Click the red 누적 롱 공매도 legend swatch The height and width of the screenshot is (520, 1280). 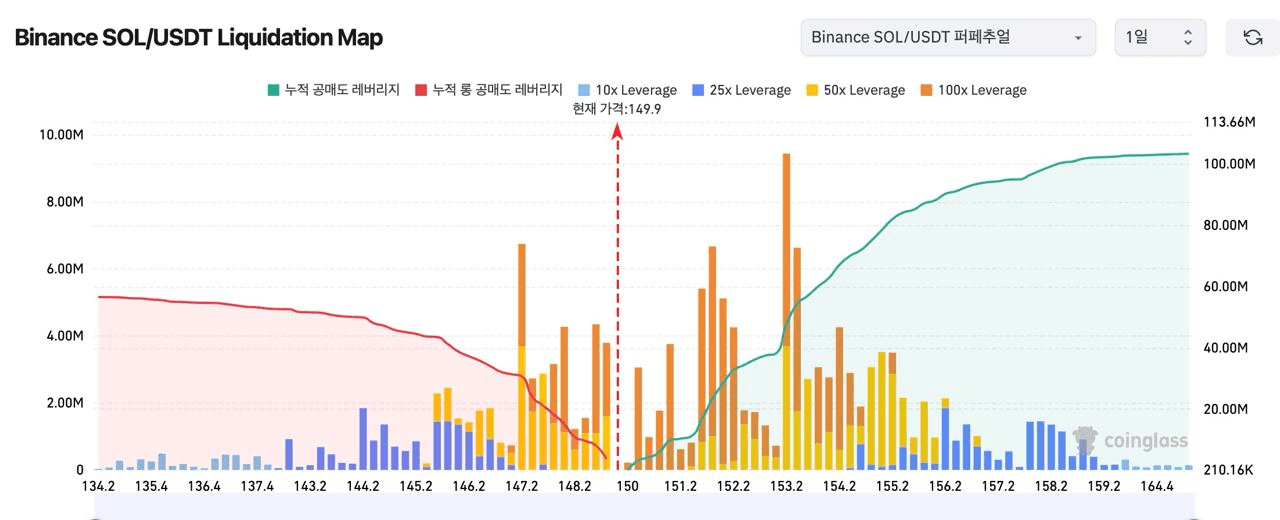421,90
